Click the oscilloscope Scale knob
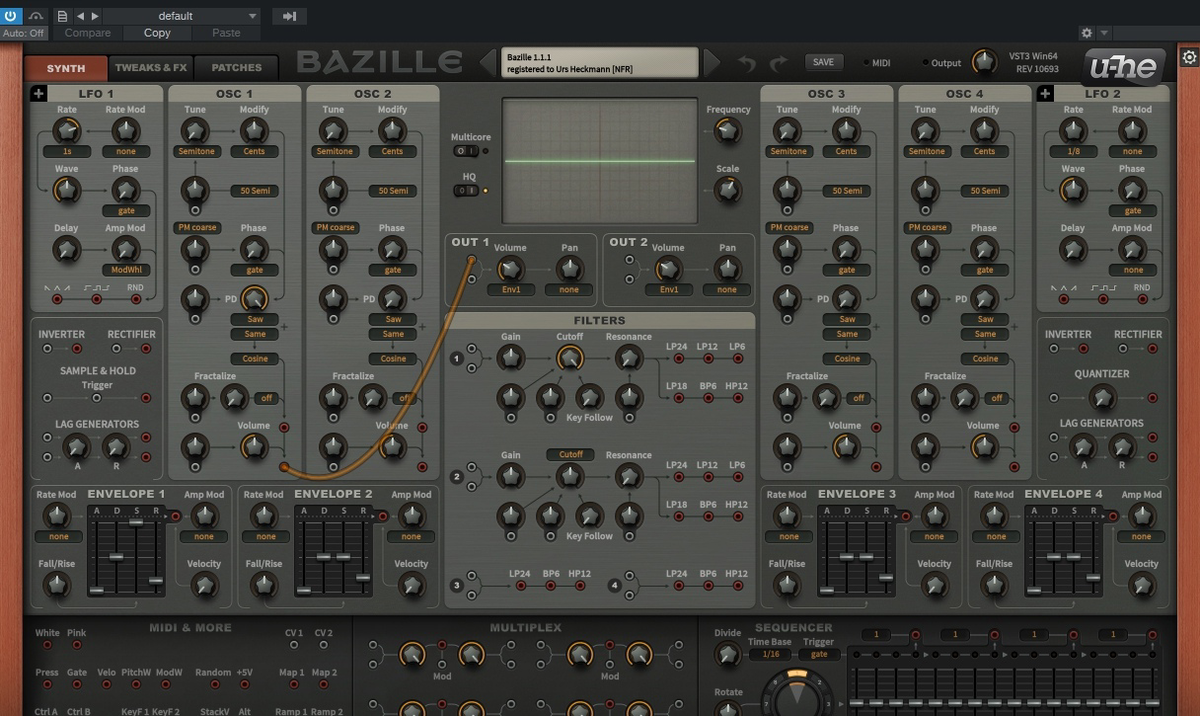This screenshot has width=1200, height=716. tap(728, 190)
